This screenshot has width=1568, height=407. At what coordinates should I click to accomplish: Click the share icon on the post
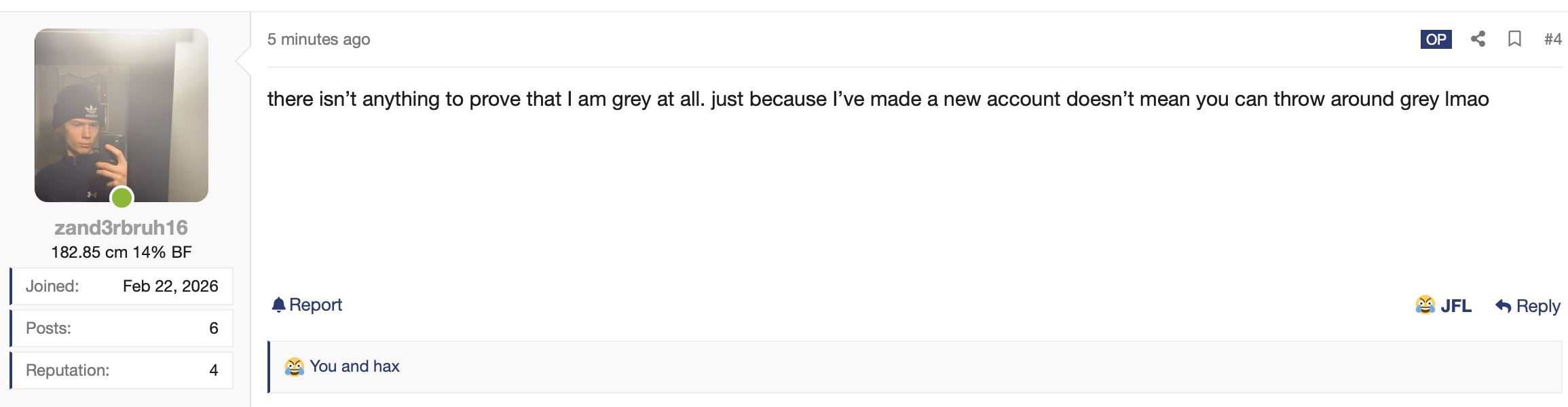[1478, 39]
